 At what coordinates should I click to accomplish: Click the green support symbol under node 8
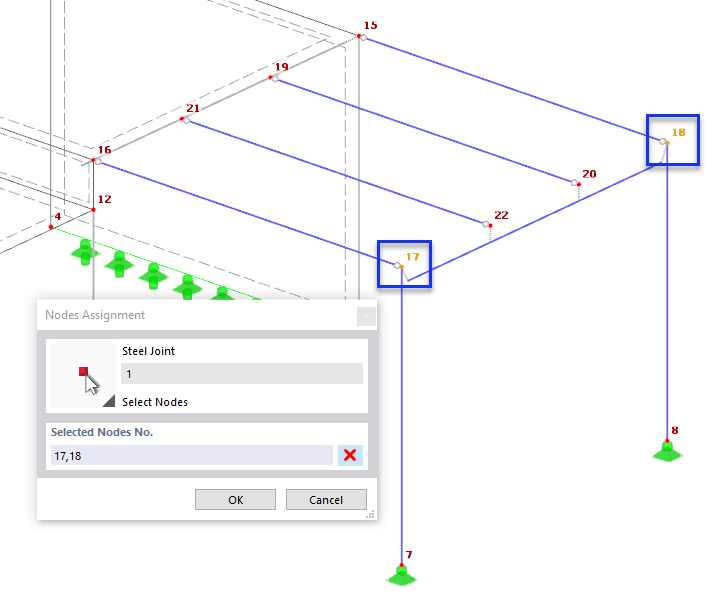[667, 451]
